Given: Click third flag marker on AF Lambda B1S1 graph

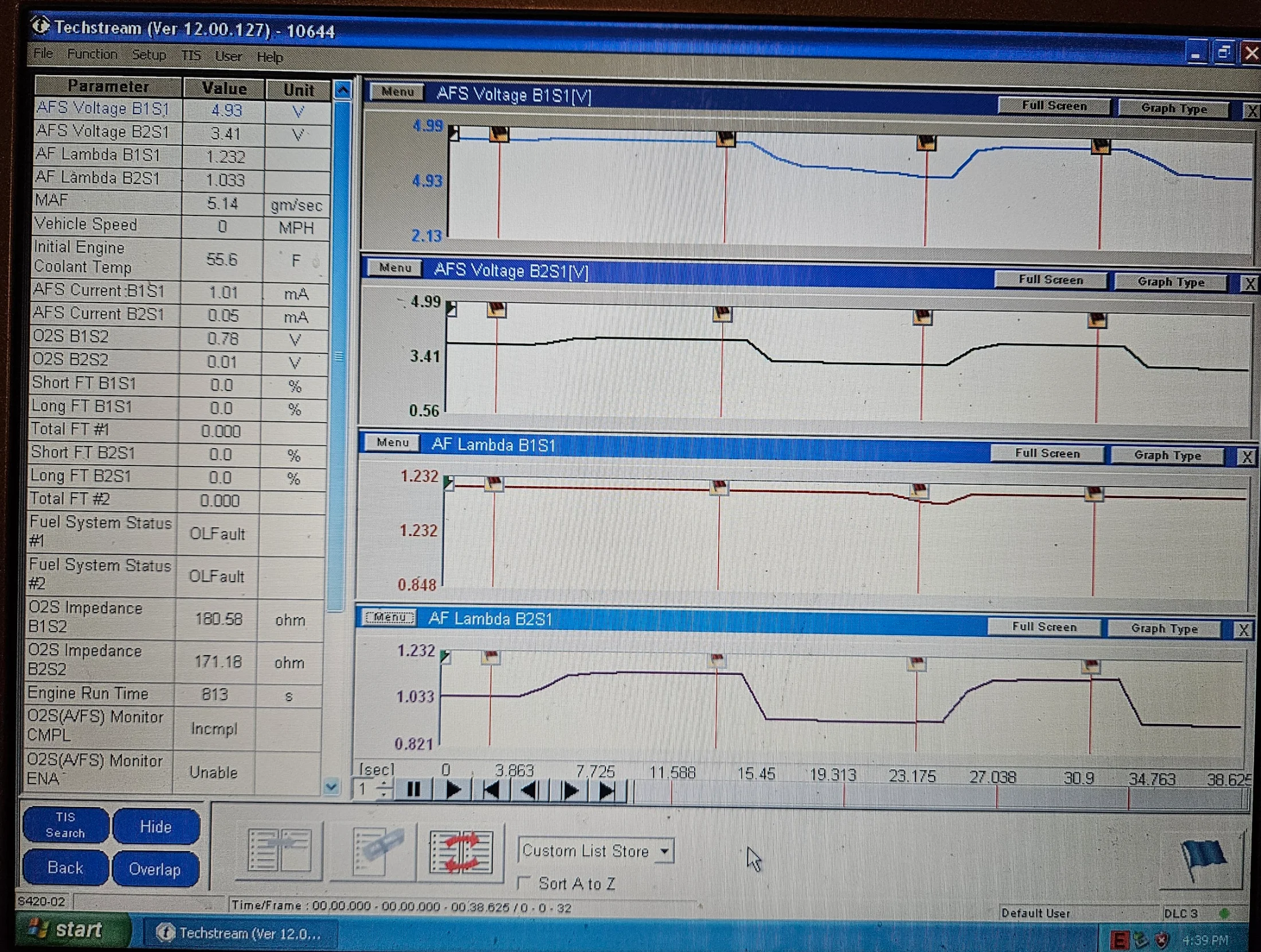Looking at the screenshot, I should pyautogui.click(x=919, y=491).
